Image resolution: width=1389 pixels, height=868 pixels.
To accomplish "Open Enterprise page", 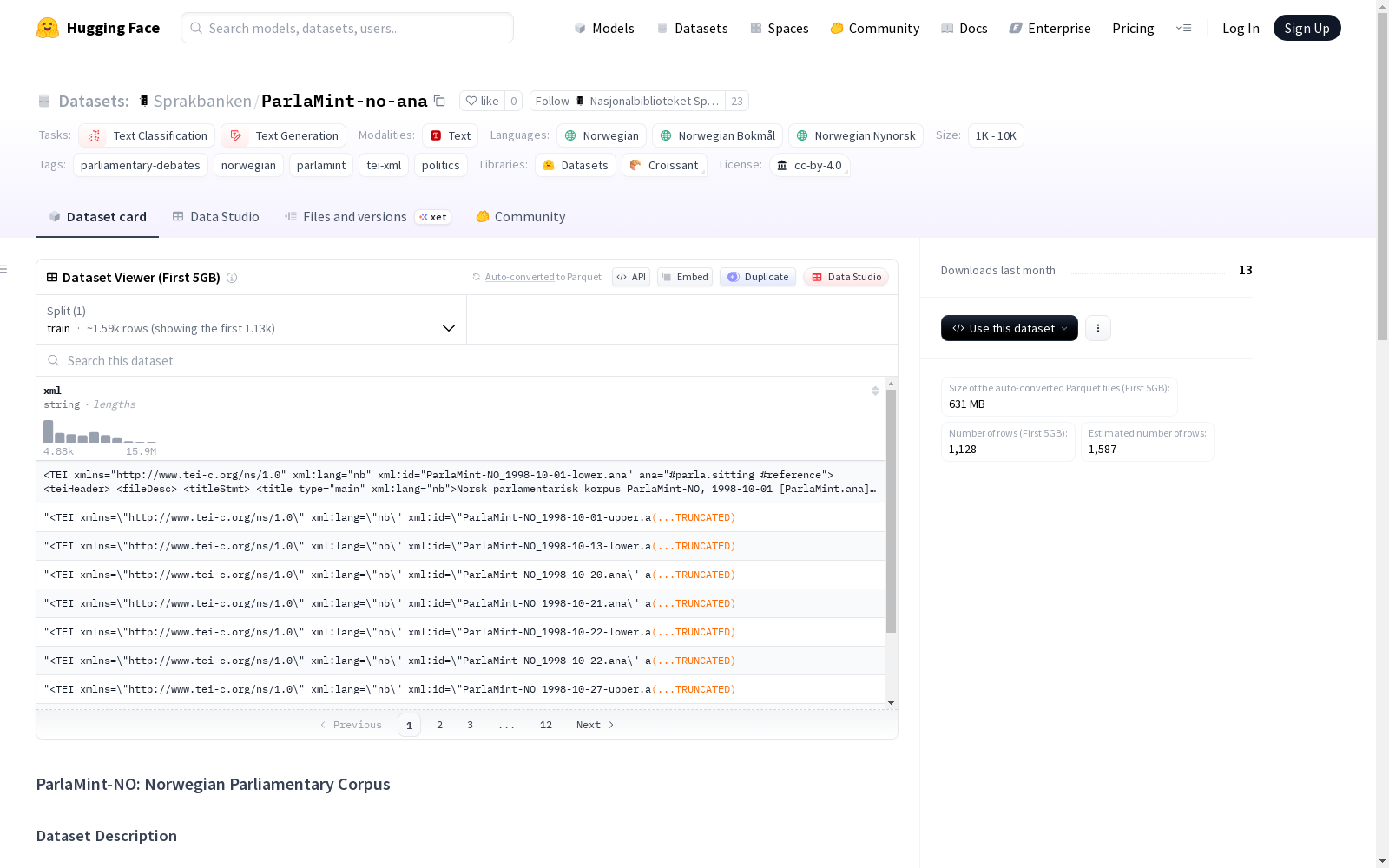I will 1050,28.
